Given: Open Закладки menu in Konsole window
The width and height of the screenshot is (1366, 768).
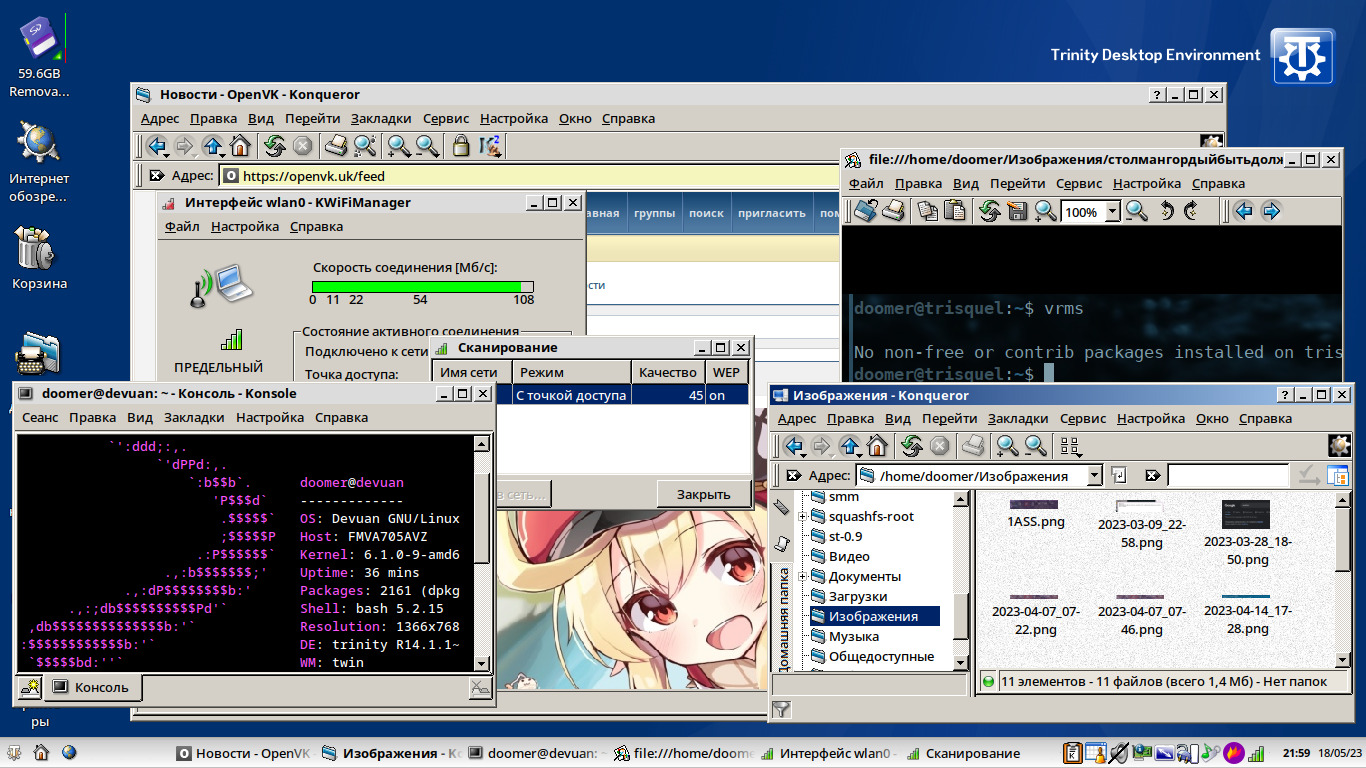Looking at the screenshot, I should [x=194, y=418].
